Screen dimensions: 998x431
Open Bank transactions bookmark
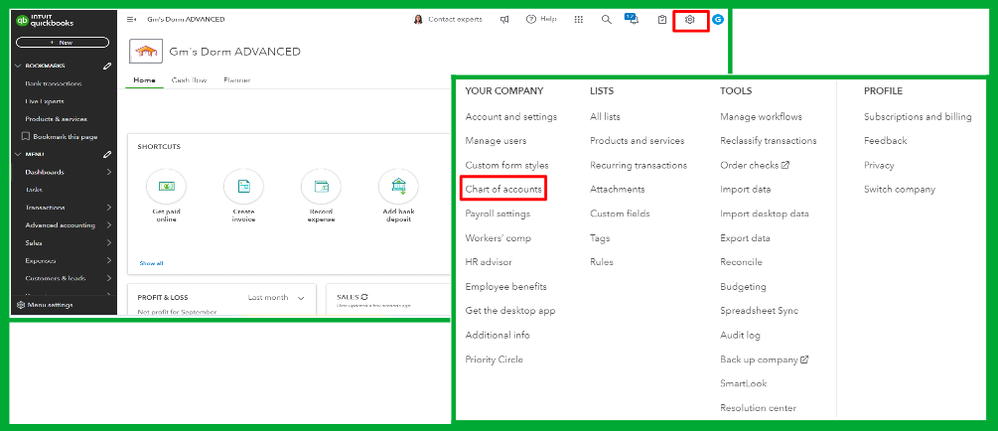pos(53,83)
